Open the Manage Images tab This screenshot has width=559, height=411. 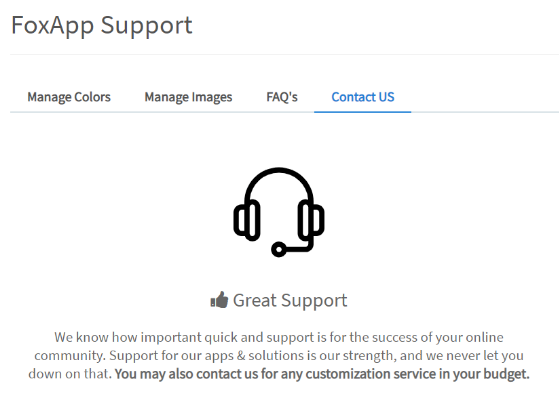188,97
